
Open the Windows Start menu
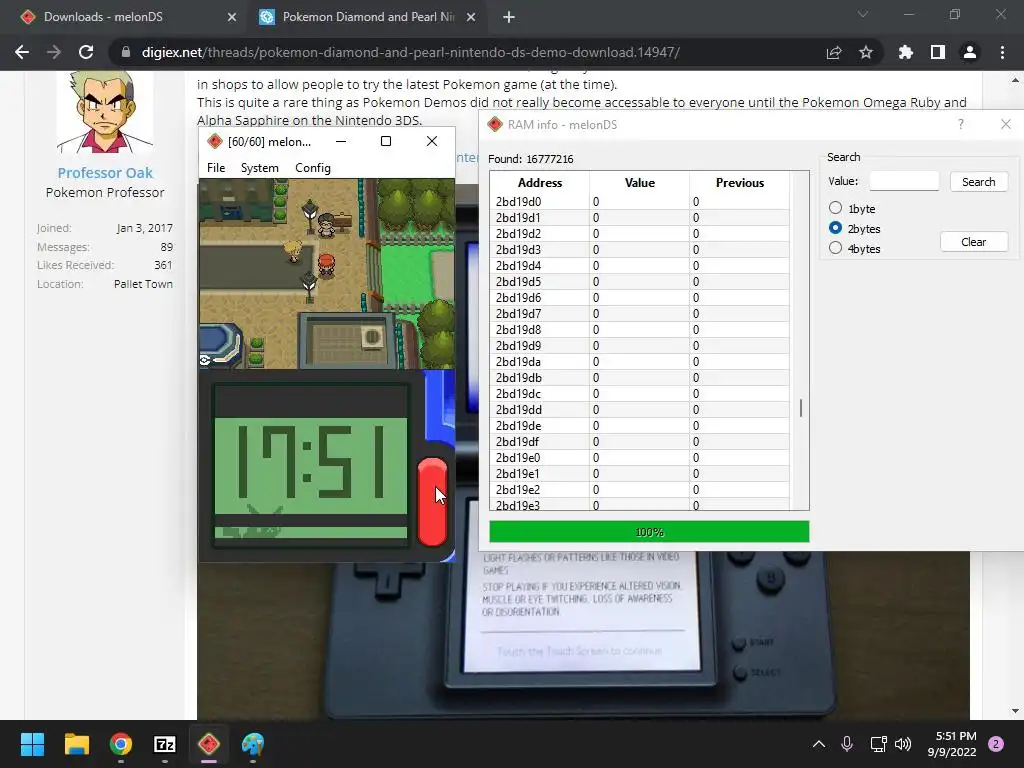pos(32,744)
